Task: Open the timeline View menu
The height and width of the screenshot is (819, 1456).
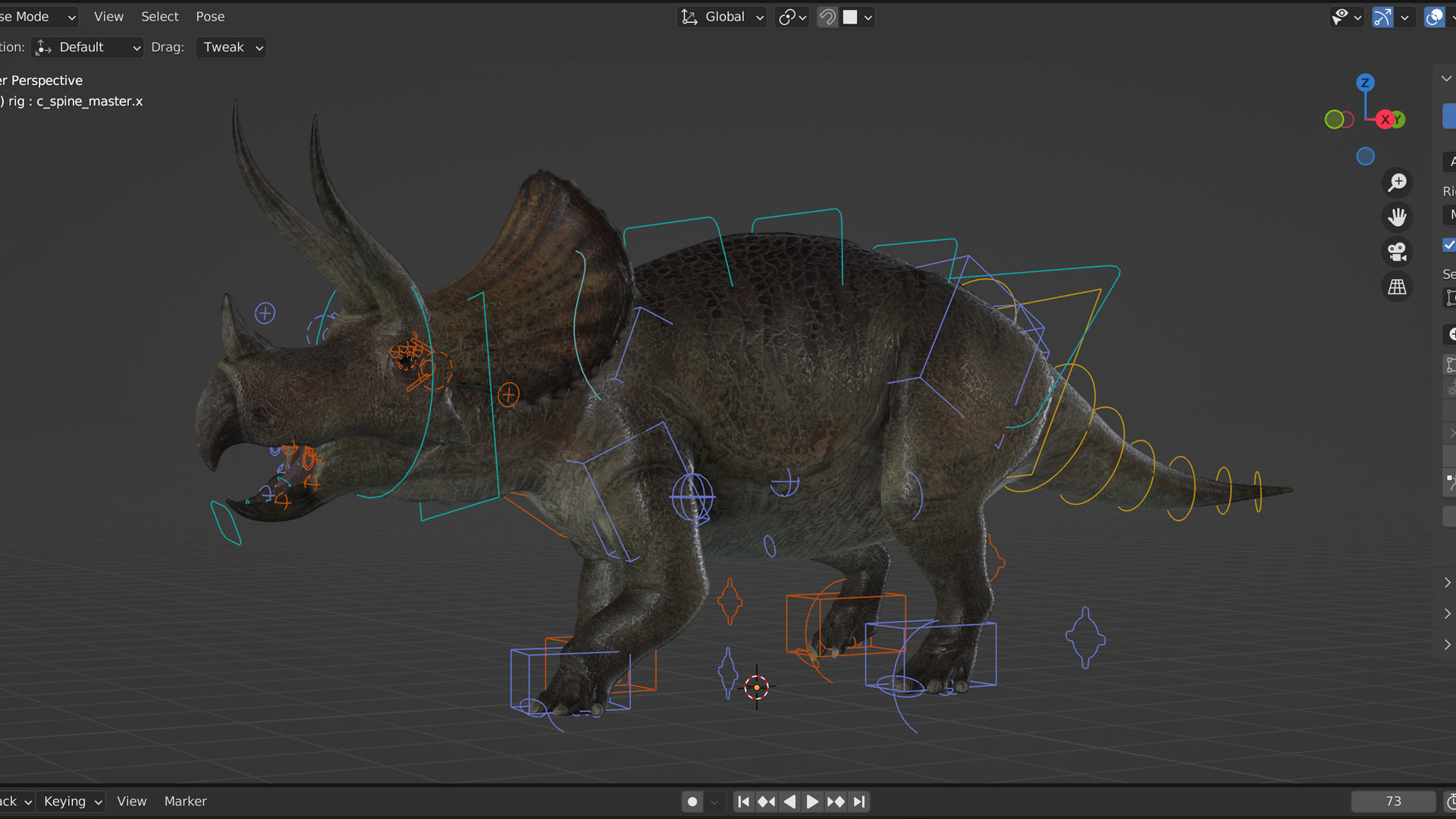Action: (132, 802)
